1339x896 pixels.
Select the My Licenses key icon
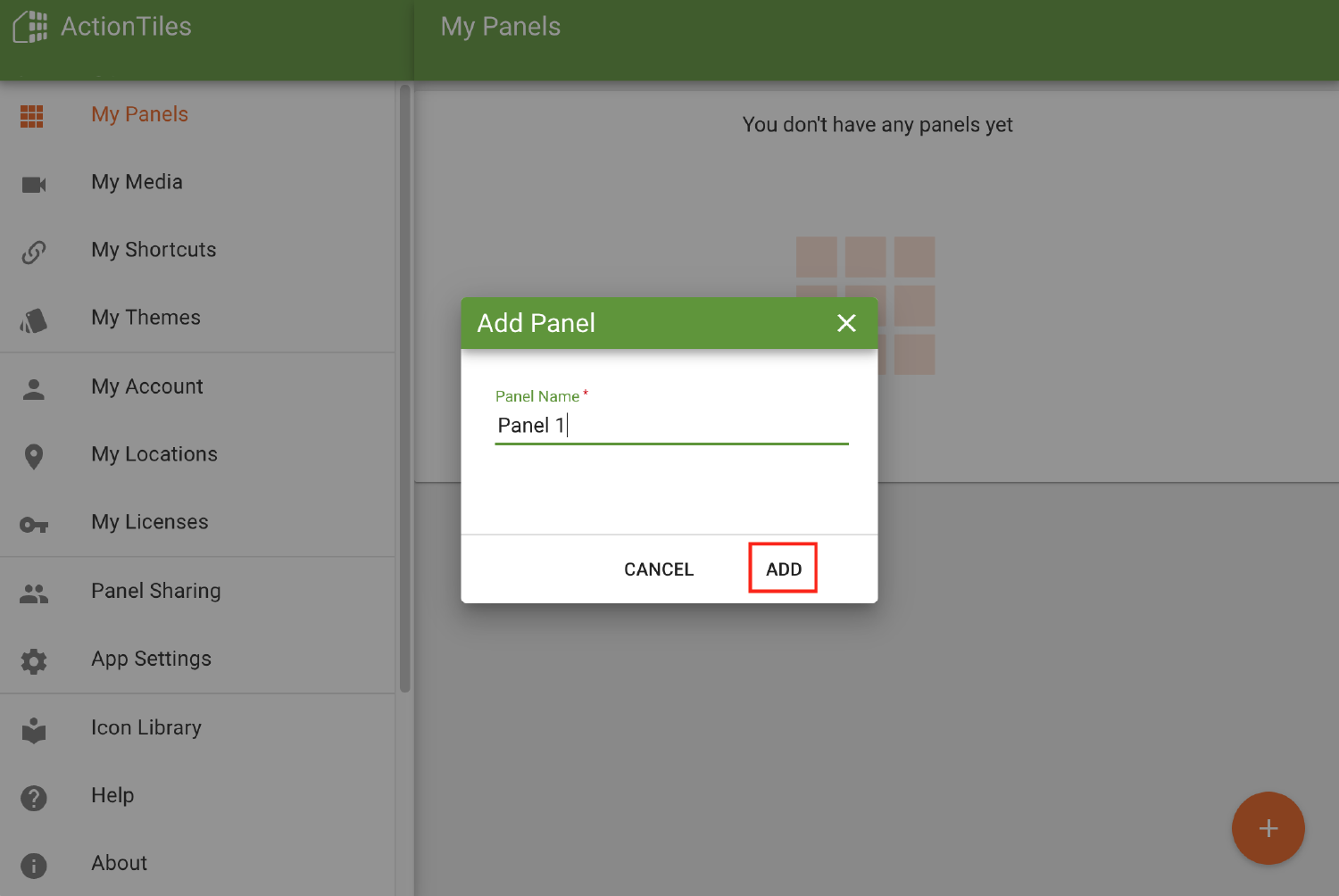[x=33, y=525]
